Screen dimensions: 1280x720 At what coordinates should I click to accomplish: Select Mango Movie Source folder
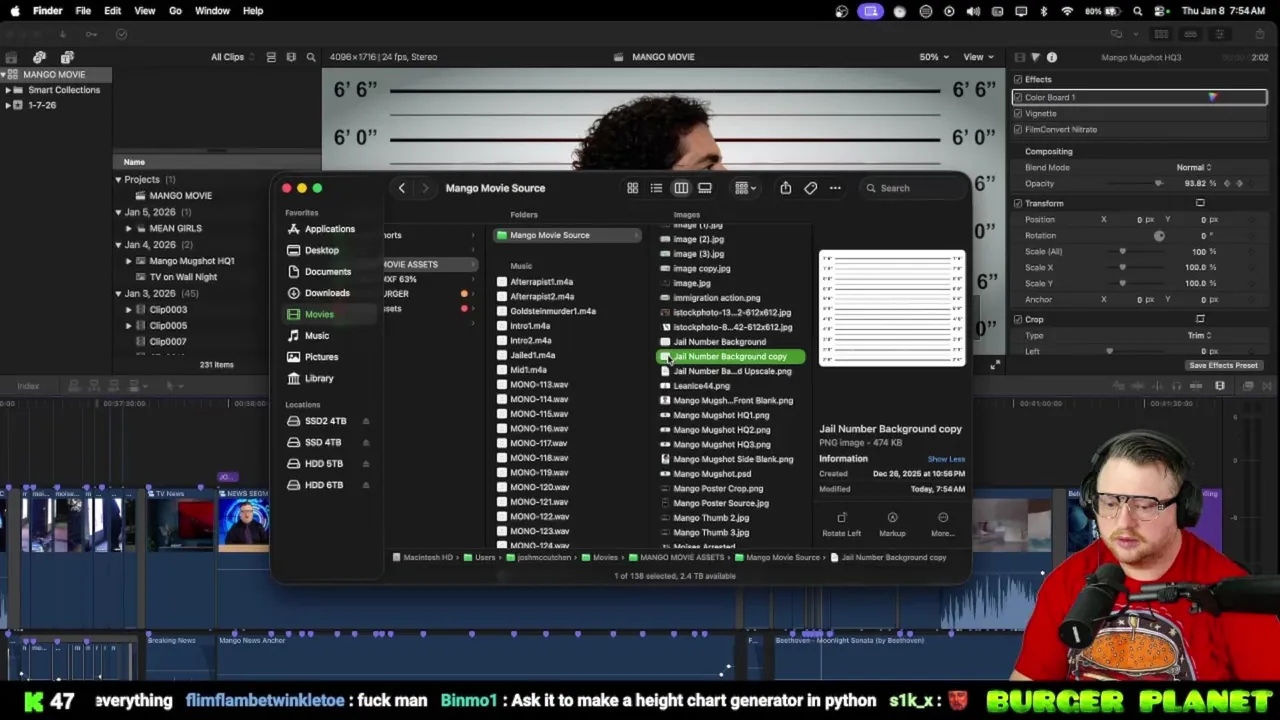tap(566, 235)
